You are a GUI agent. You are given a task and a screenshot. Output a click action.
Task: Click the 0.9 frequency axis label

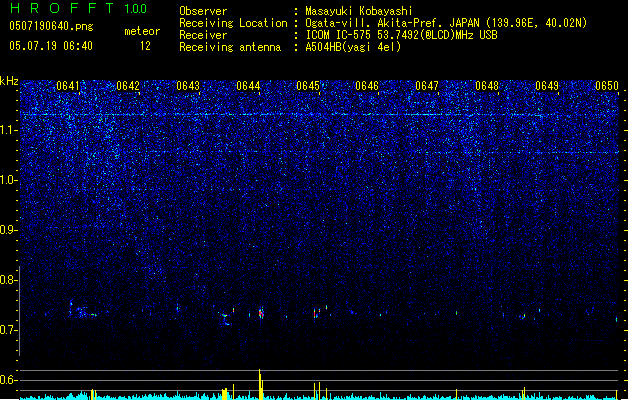[8, 230]
